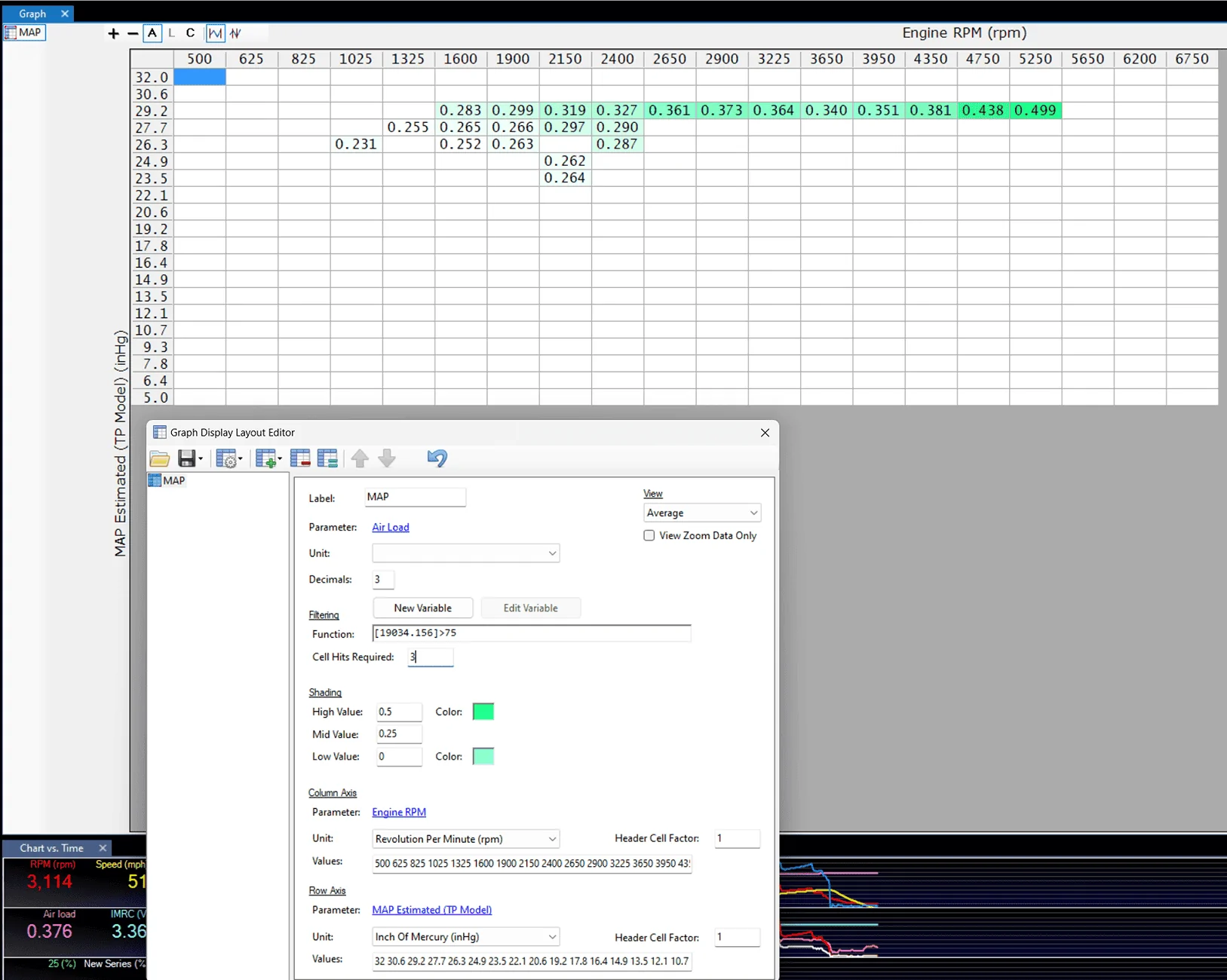Click the cell showing 0.438

[x=983, y=111]
